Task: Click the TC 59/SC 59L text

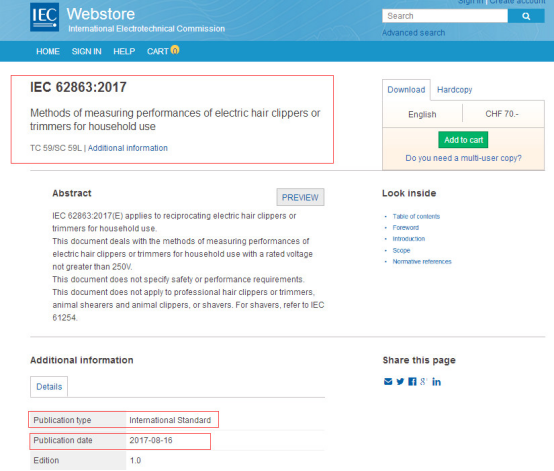Action: point(56,148)
